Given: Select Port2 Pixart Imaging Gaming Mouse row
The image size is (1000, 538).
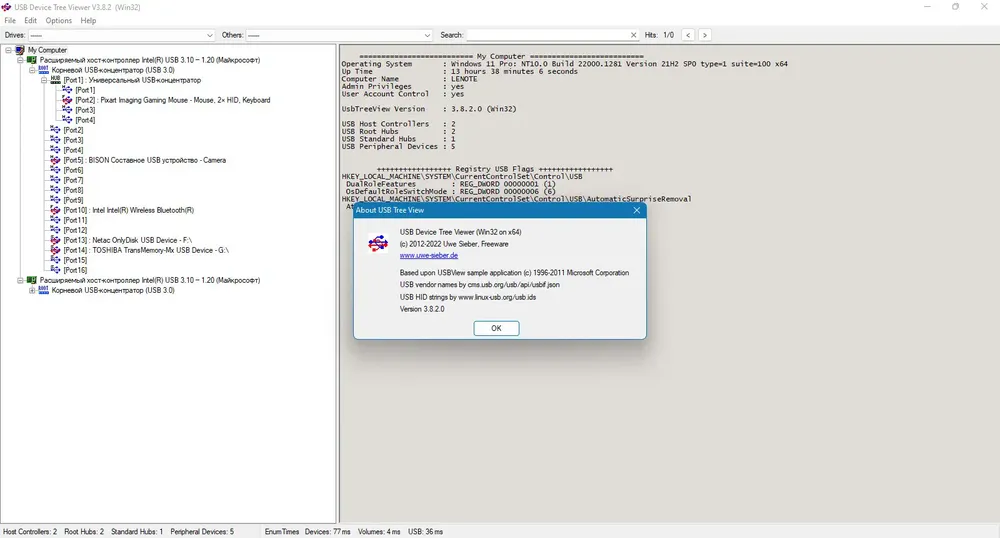Looking at the screenshot, I should pos(173,100).
